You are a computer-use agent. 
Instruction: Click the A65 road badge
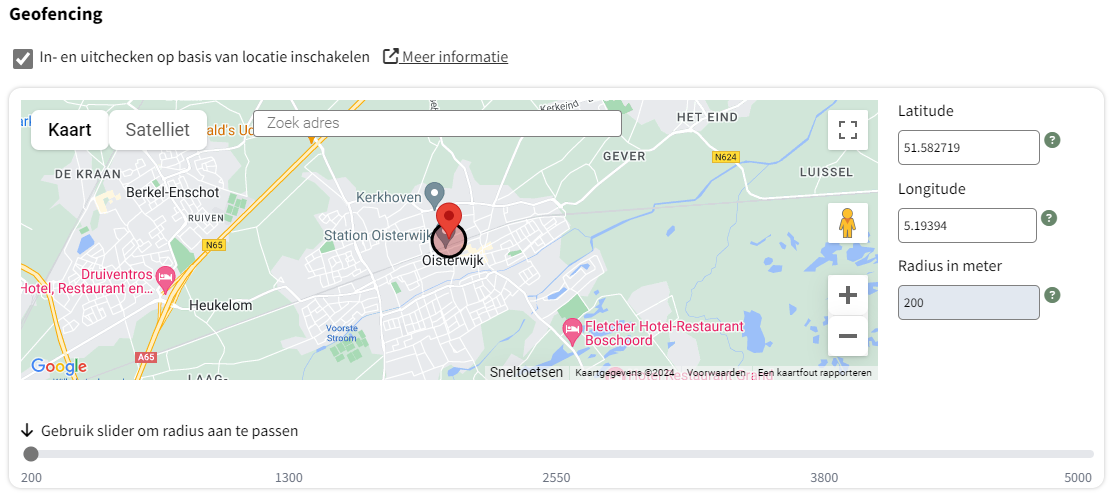pyautogui.click(x=145, y=357)
